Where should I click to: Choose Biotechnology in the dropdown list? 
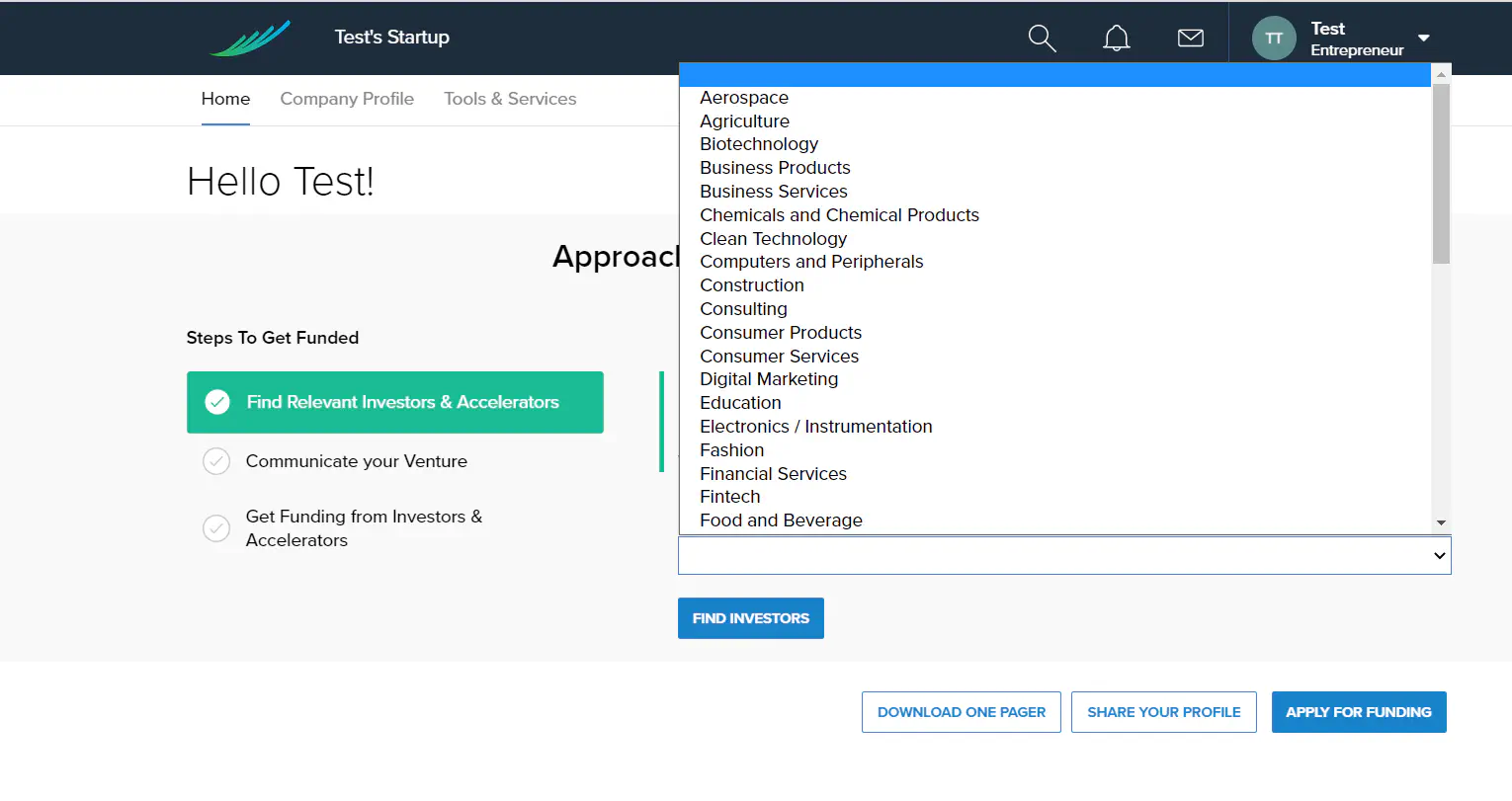click(759, 144)
